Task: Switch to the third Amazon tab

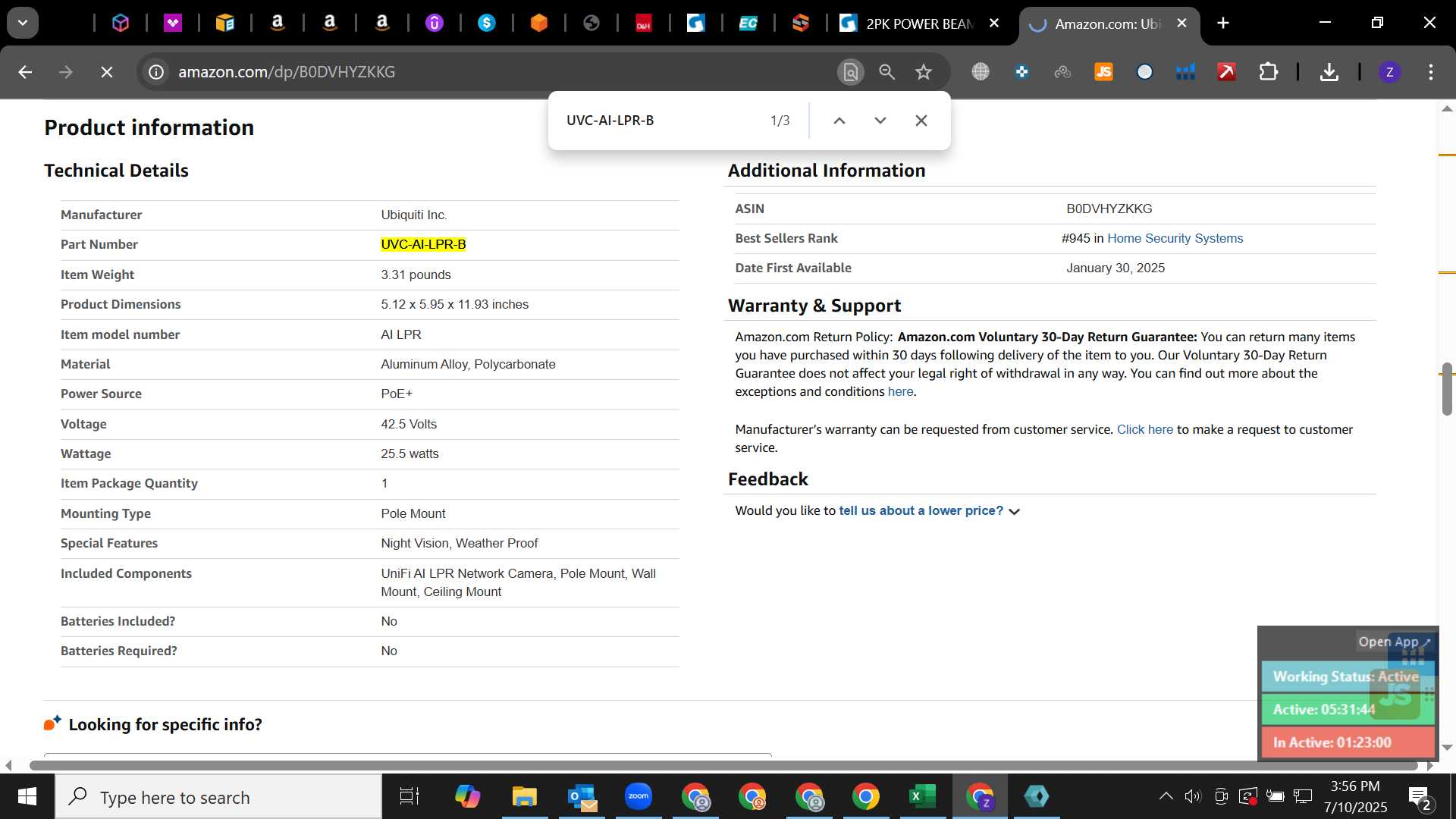Action: tap(381, 24)
